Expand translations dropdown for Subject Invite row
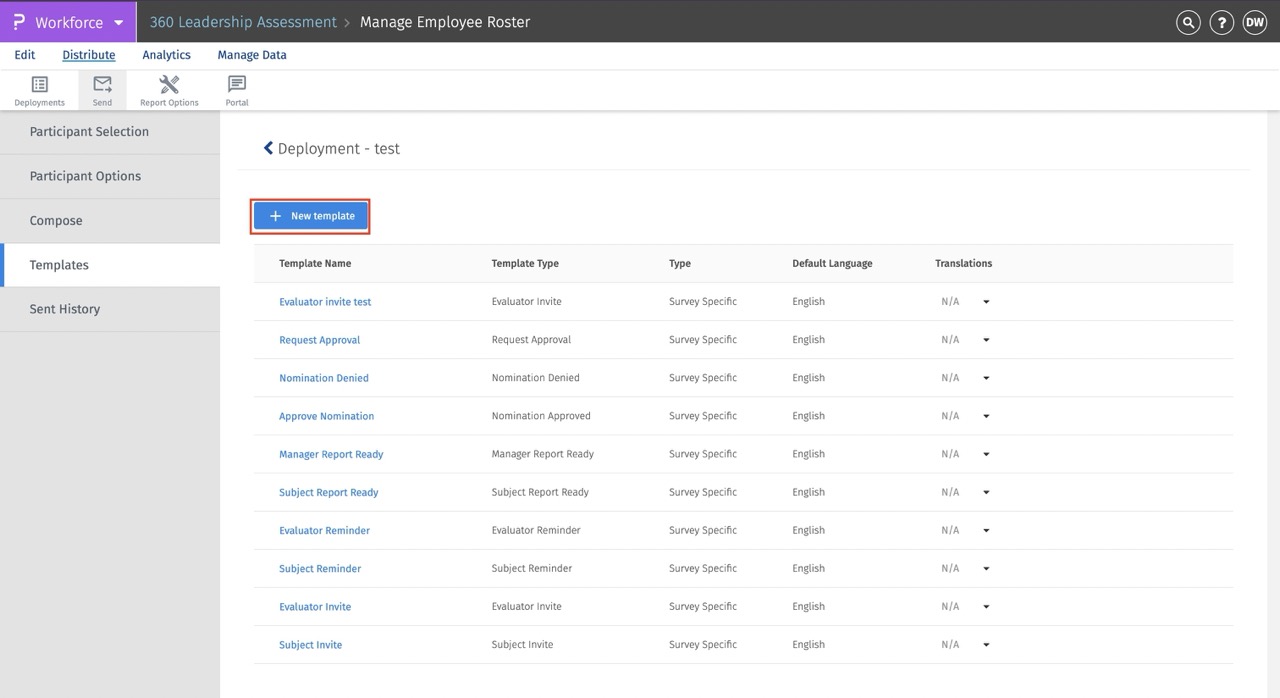This screenshot has width=1280, height=698. pos(985,645)
